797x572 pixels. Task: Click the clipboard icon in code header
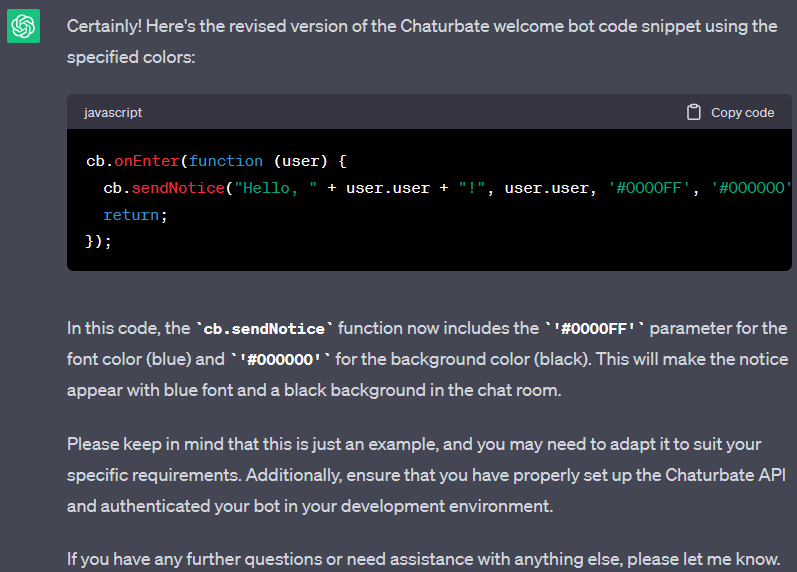pyautogui.click(x=693, y=112)
